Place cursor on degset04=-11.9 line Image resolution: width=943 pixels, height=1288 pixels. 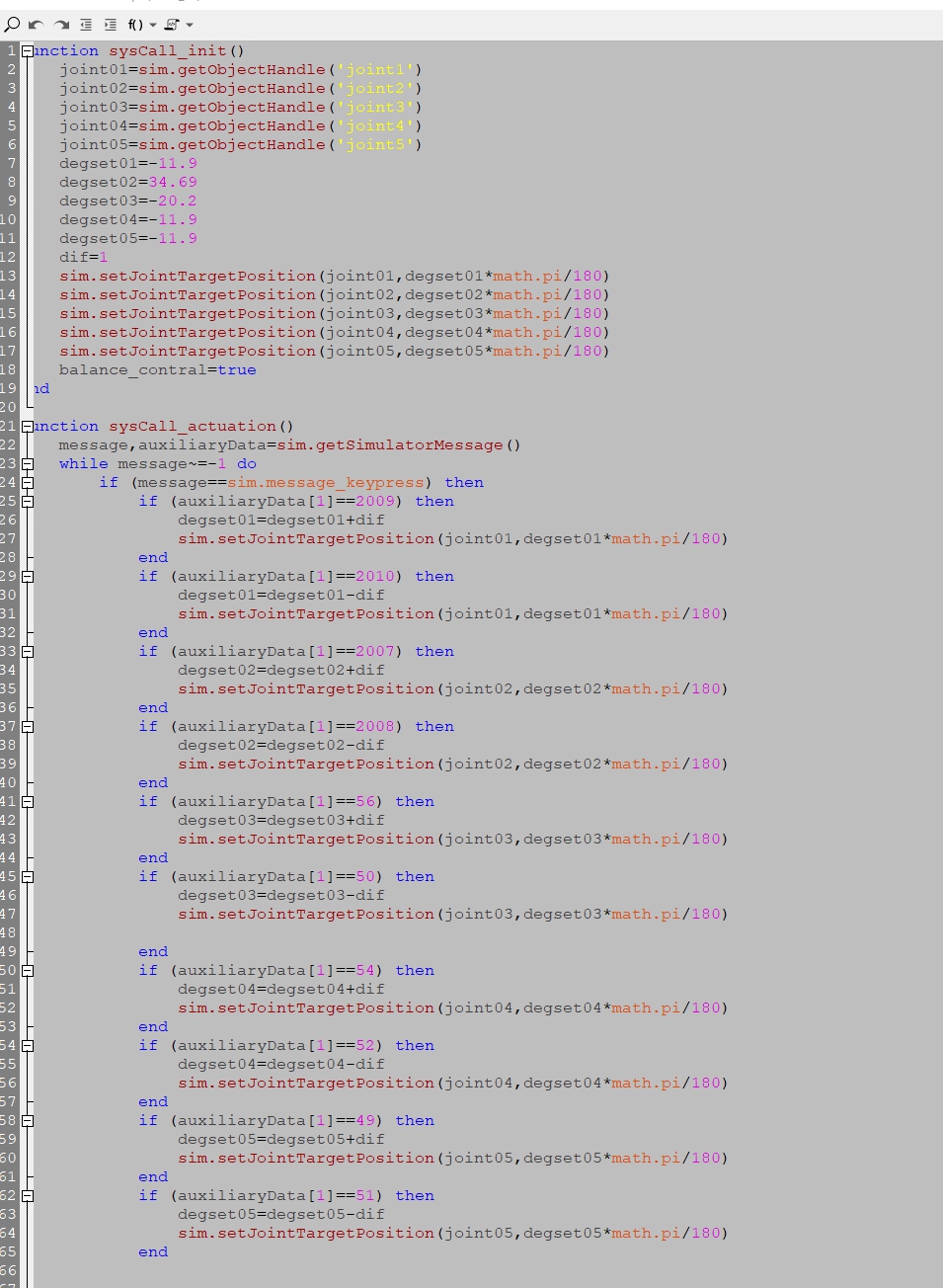point(128,220)
